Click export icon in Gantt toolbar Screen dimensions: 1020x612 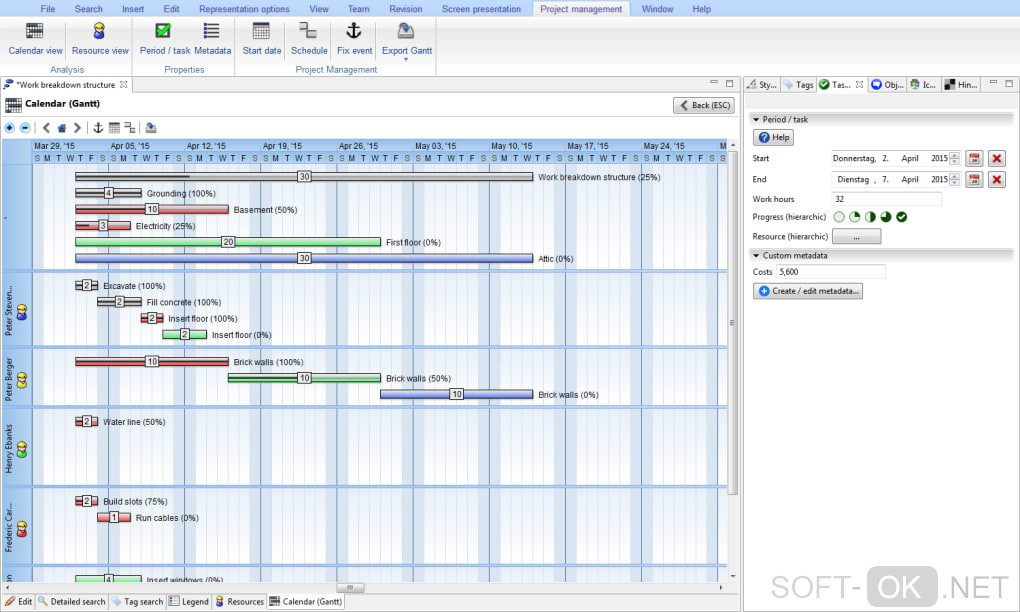151,127
